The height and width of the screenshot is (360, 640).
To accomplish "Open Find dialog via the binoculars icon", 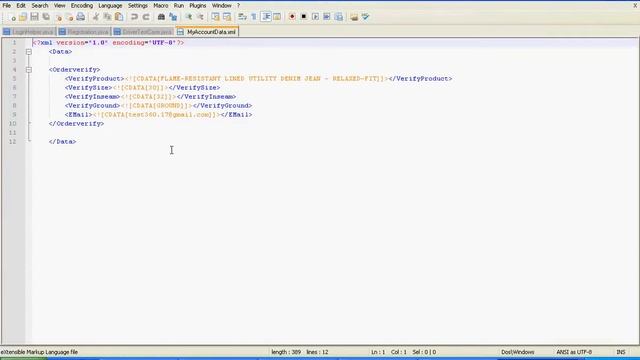I will click(x=161, y=17).
